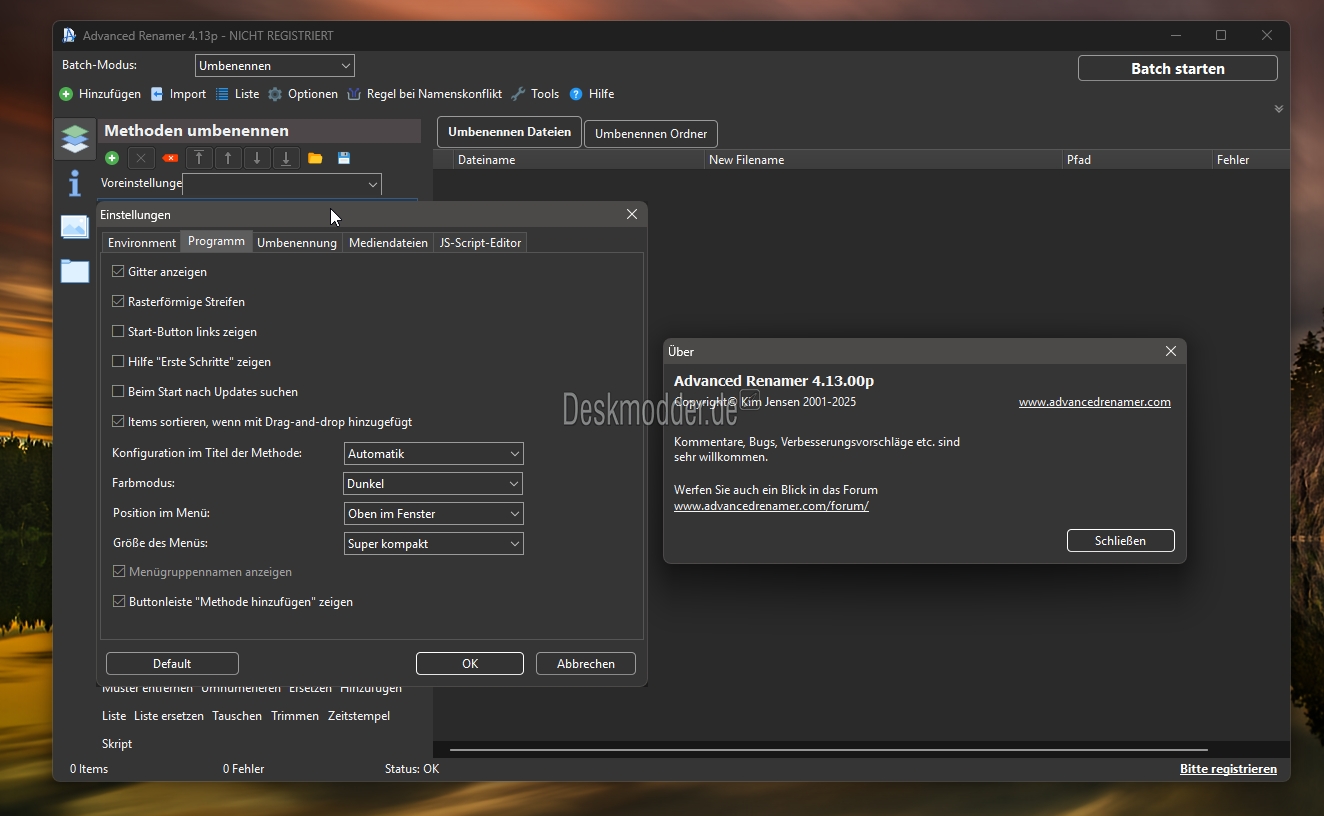Select the Programm tab

point(216,241)
